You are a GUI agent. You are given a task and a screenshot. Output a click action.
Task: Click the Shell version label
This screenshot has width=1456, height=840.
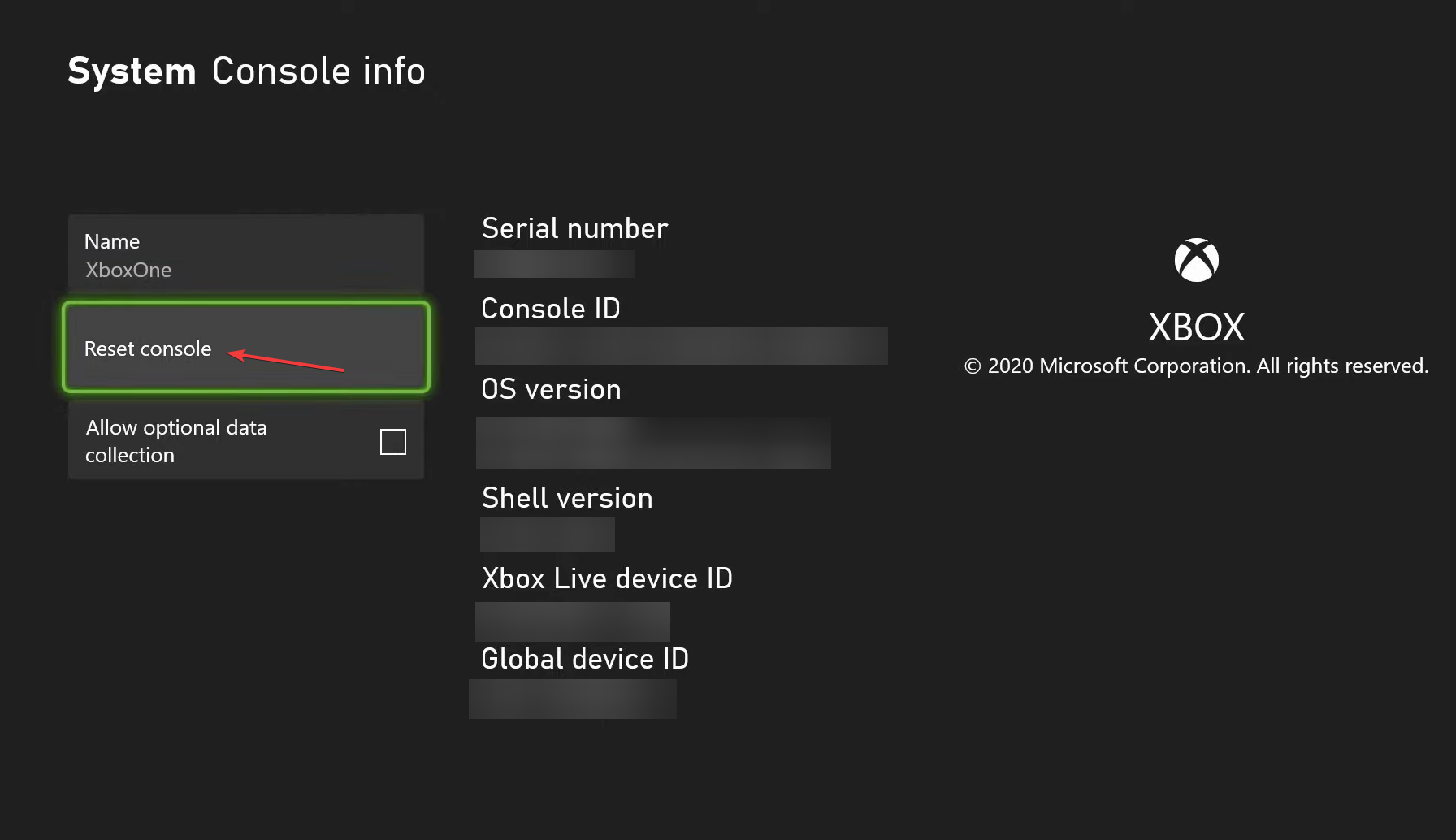pyautogui.click(x=567, y=498)
